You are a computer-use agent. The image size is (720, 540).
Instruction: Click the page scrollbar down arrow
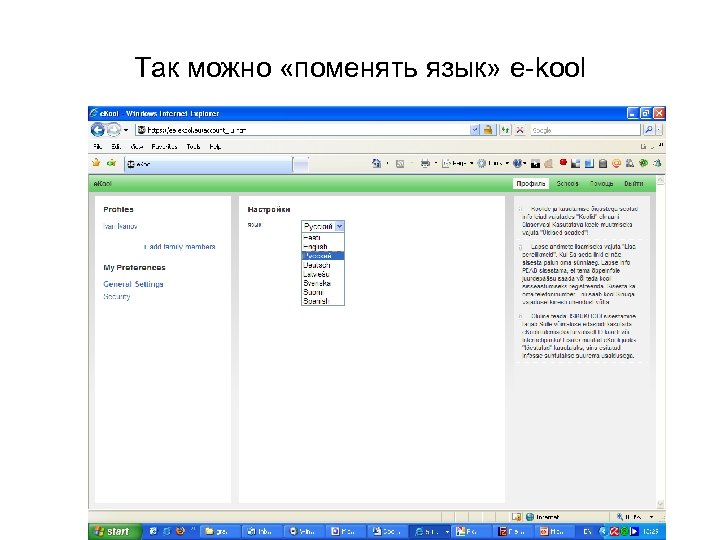[660, 504]
